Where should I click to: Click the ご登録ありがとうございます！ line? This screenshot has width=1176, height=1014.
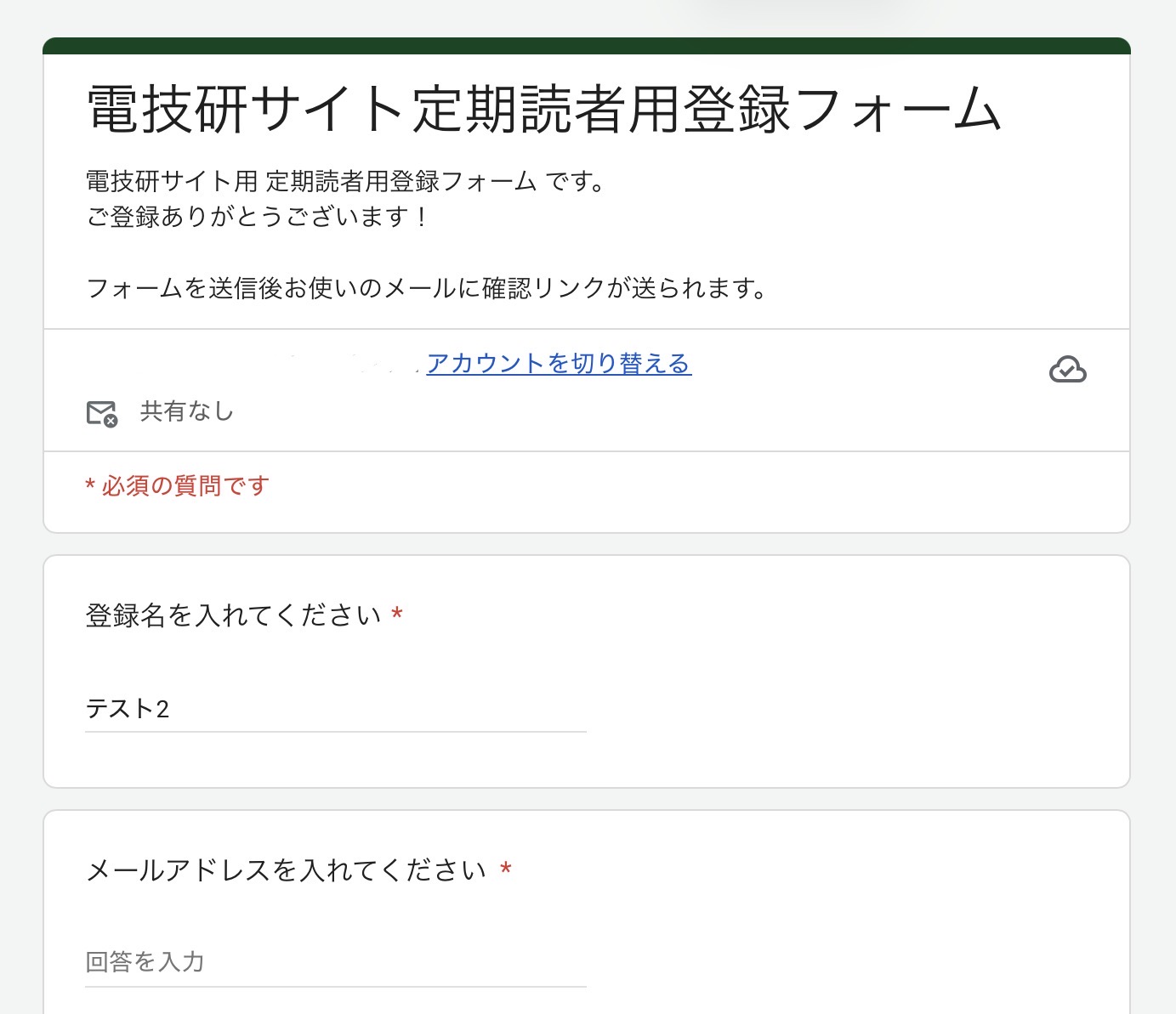point(257,218)
